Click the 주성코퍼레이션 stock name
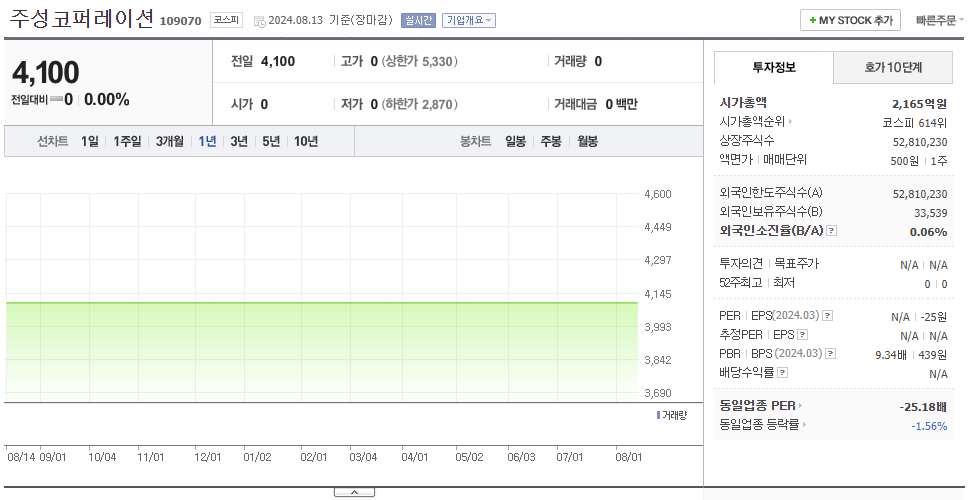This screenshot has width=968, height=500. coord(81,19)
